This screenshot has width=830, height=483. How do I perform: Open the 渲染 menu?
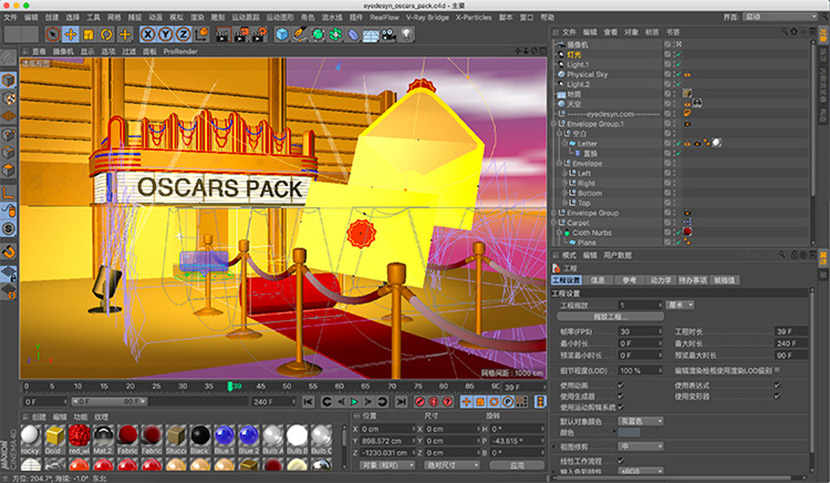point(197,17)
